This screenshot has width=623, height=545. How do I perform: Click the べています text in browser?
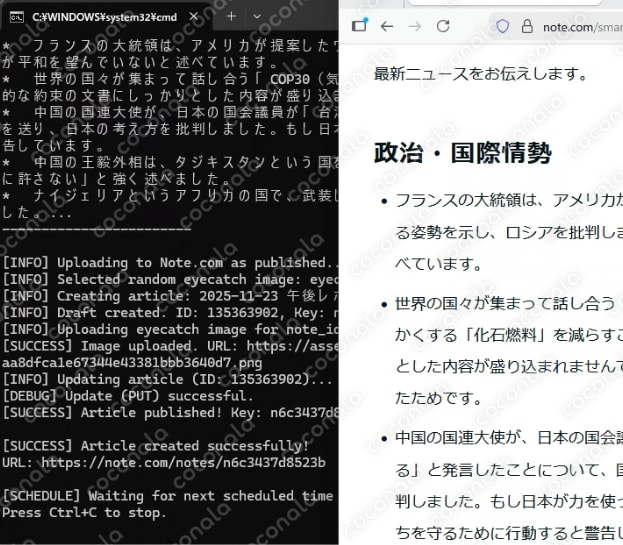click(x=437, y=264)
